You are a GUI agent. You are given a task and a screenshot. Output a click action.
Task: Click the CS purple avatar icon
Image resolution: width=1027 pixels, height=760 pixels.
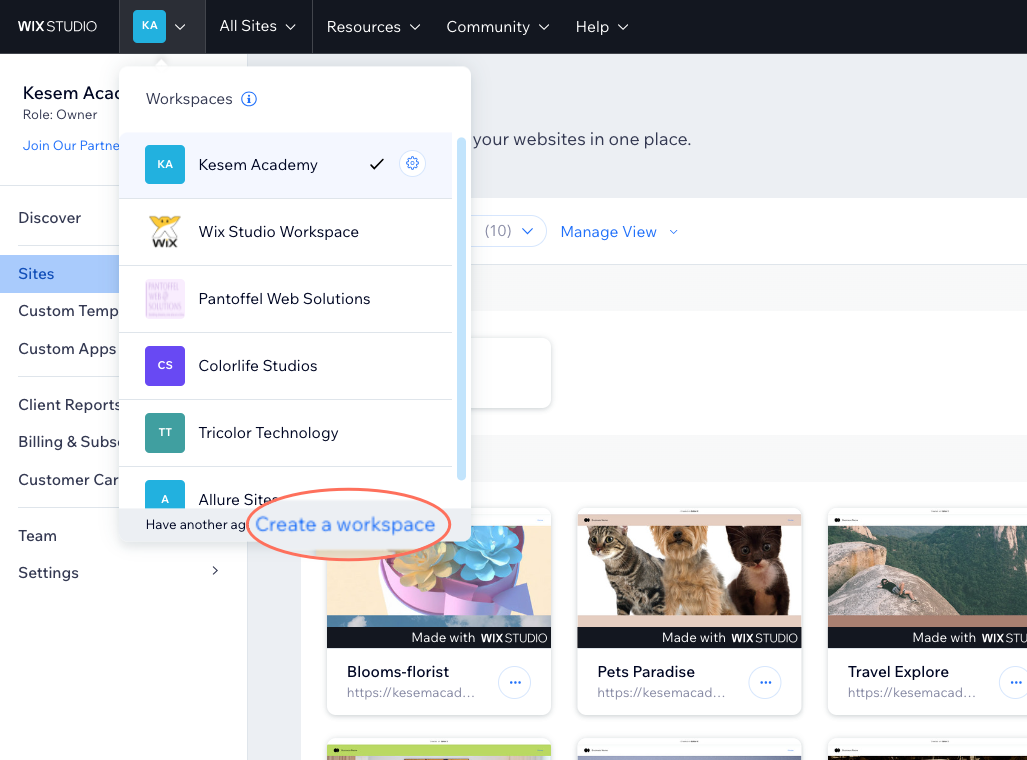coord(165,366)
